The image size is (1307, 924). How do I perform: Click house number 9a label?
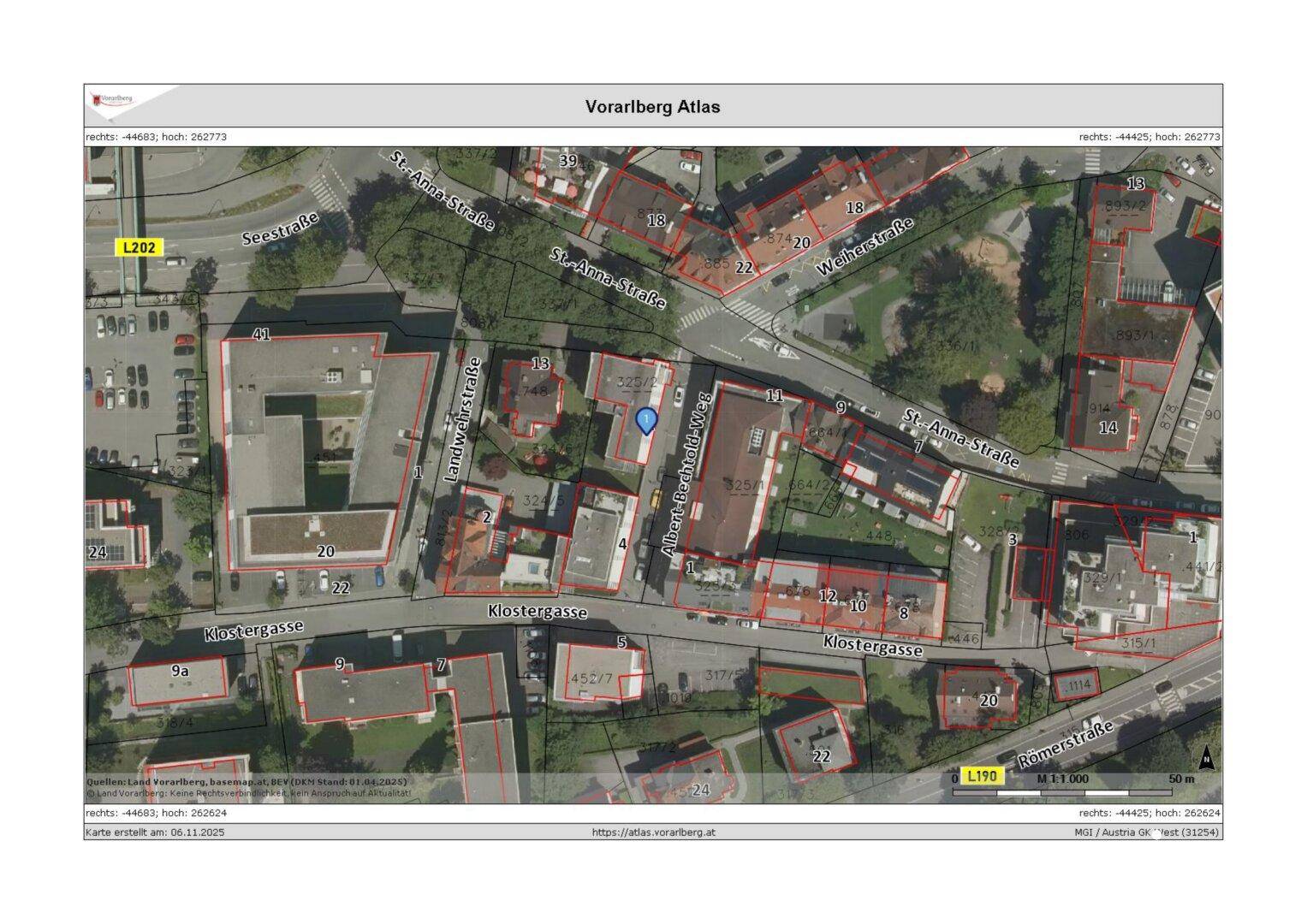[180, 671]
